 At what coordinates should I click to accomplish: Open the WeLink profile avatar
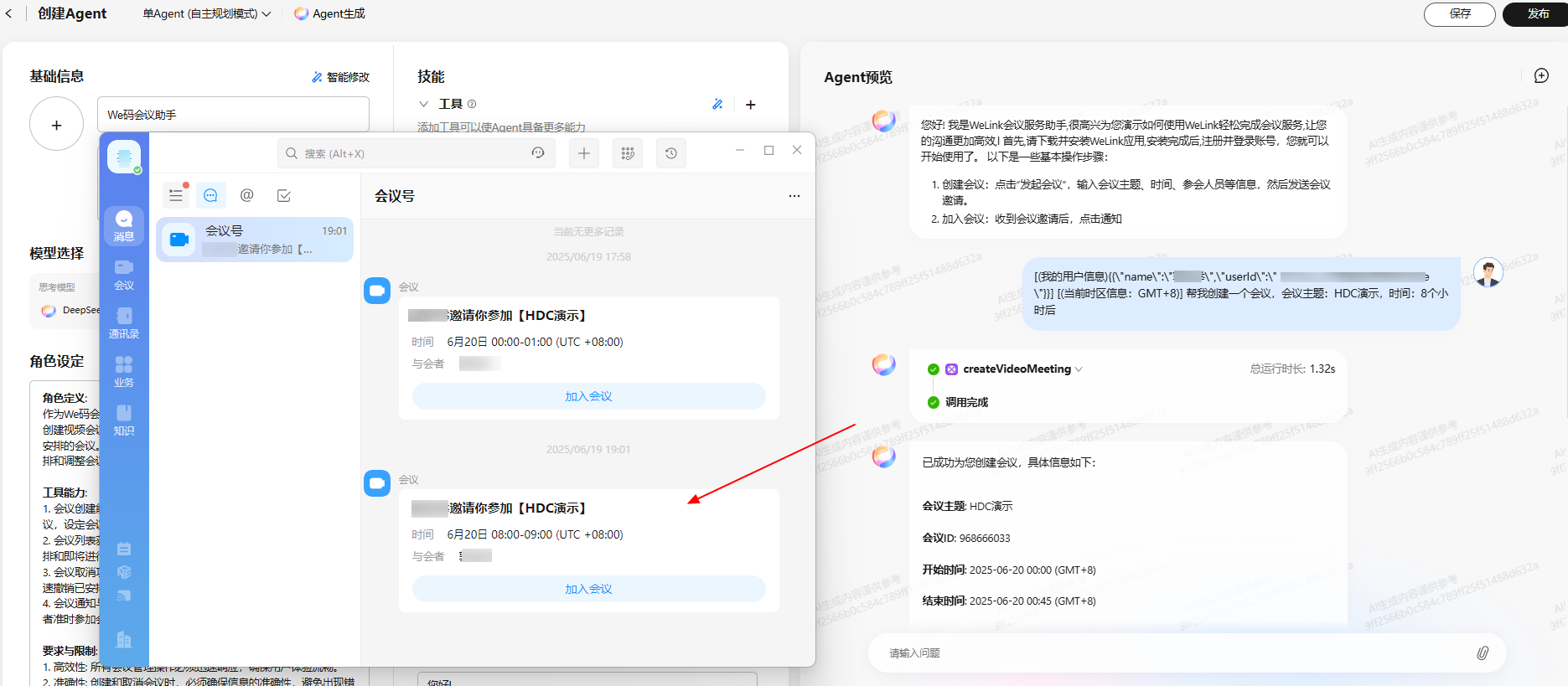124,157
